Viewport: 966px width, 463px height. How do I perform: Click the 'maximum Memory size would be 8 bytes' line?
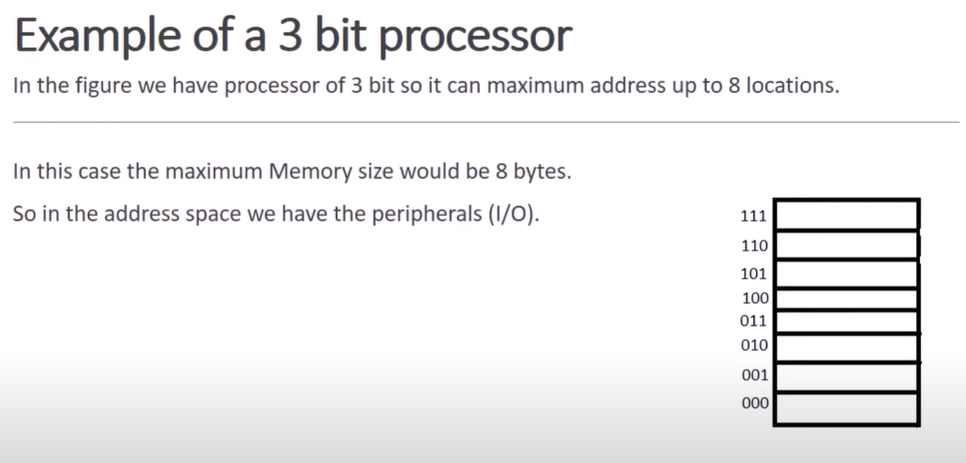point(292,171)
